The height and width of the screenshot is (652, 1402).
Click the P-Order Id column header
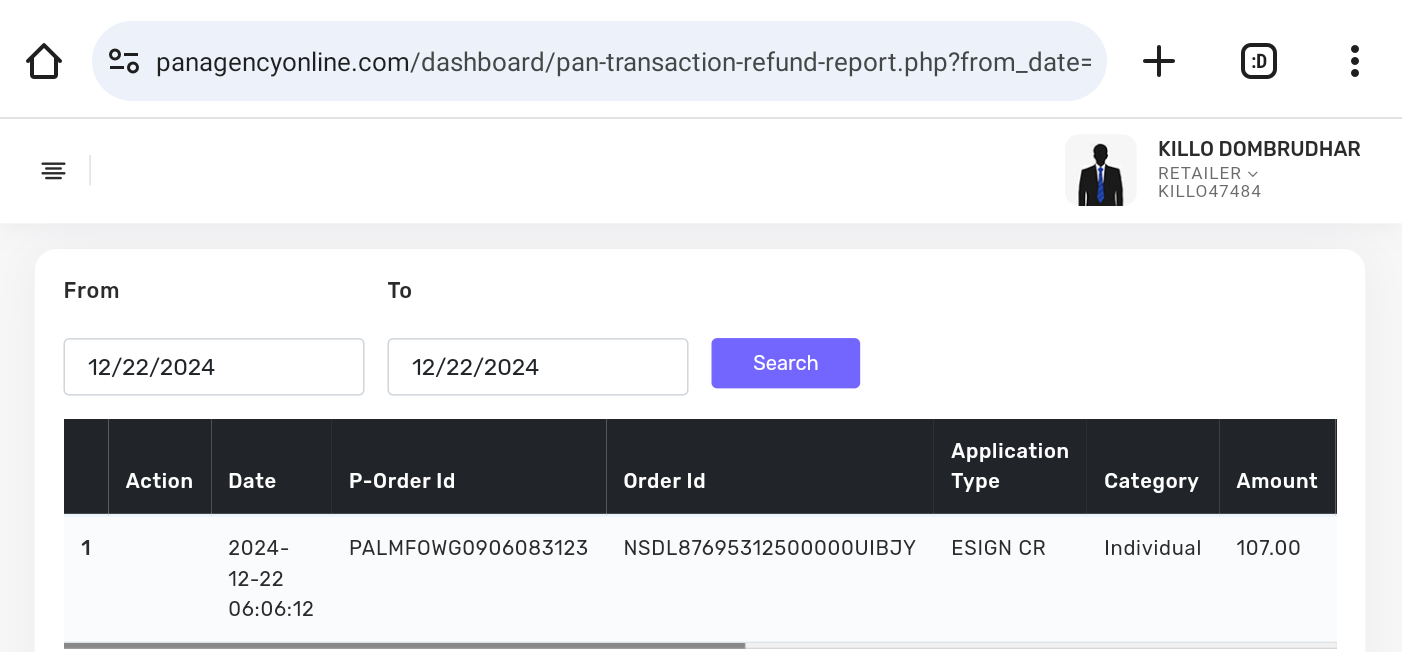tap(402, 481)
